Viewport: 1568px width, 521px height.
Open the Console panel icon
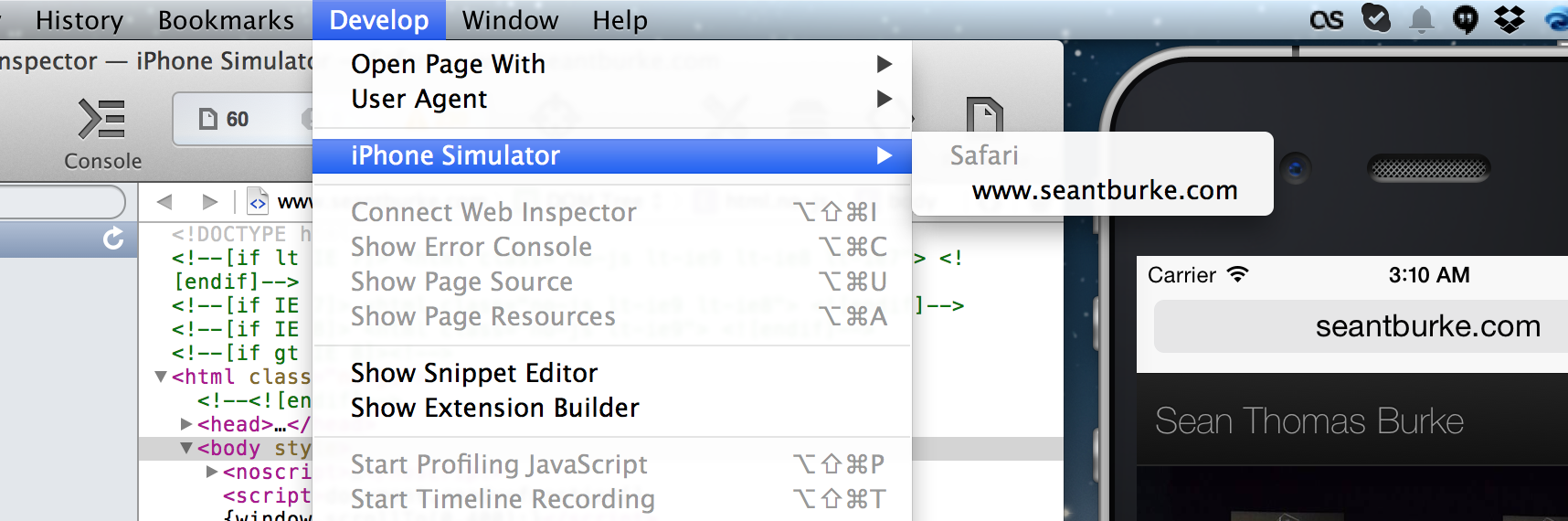pyautogui.click(x=101, y=119)
